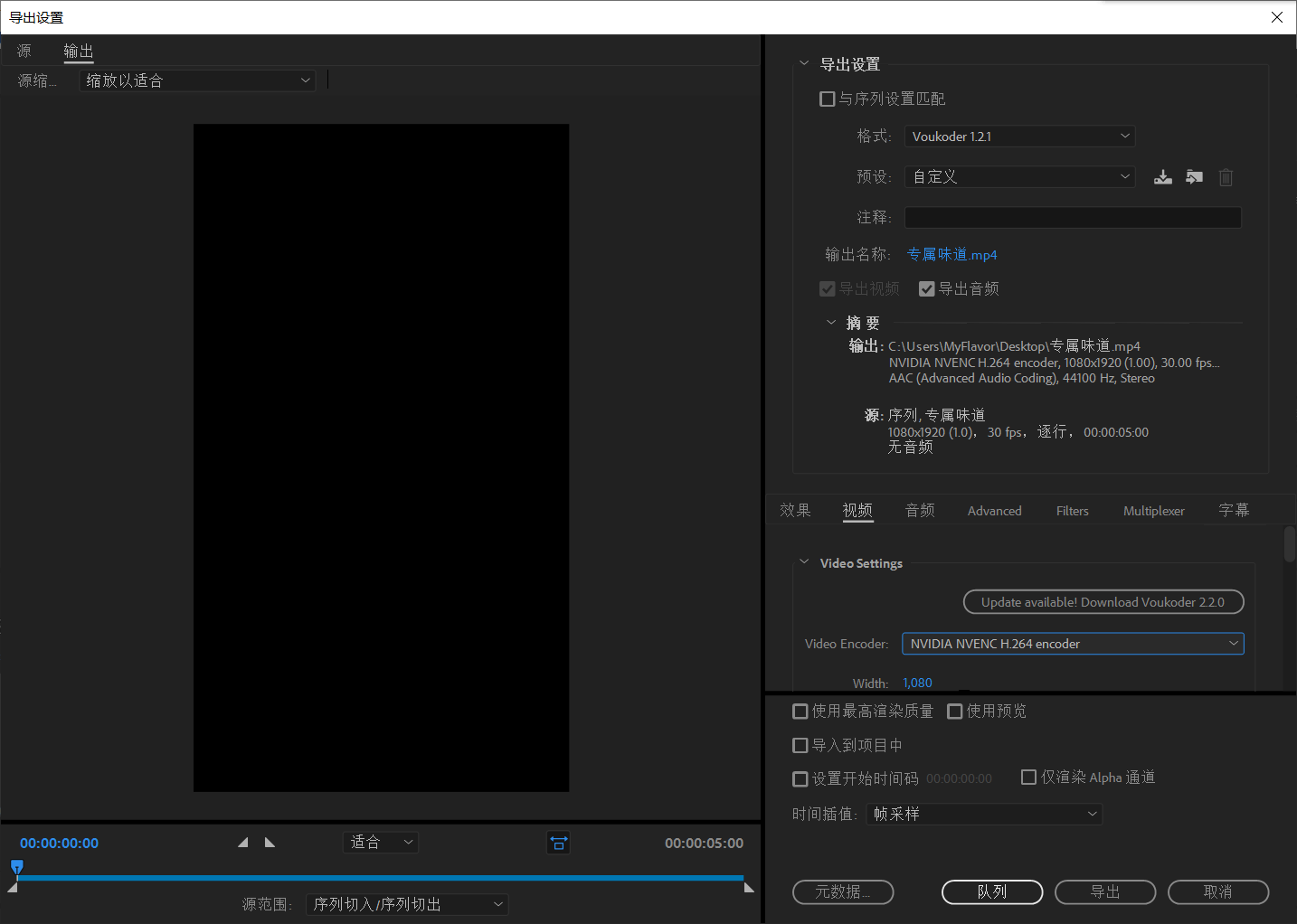
Task: Open the 视频 video tab
Action: pyautogui.click(x=857, y=510)
